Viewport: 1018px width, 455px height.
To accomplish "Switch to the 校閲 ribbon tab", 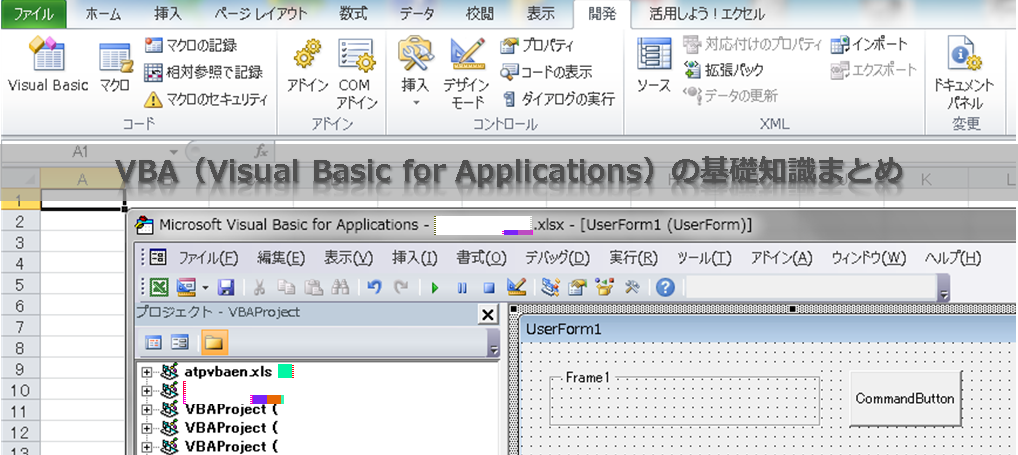I will [482, 14].
